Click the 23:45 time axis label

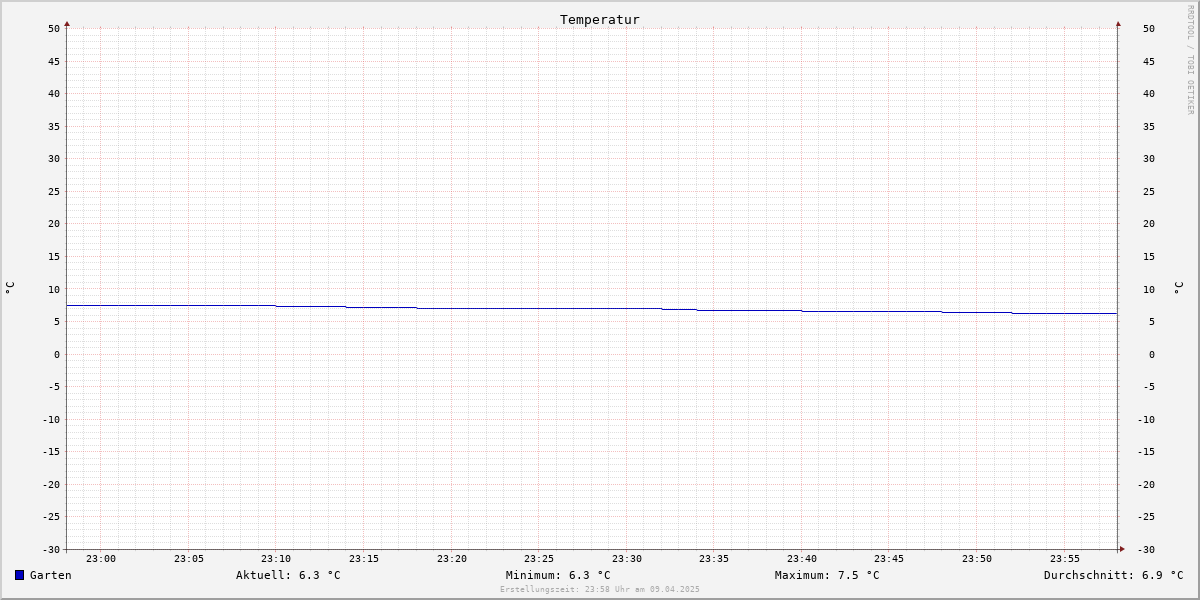[x=889, y=559]
